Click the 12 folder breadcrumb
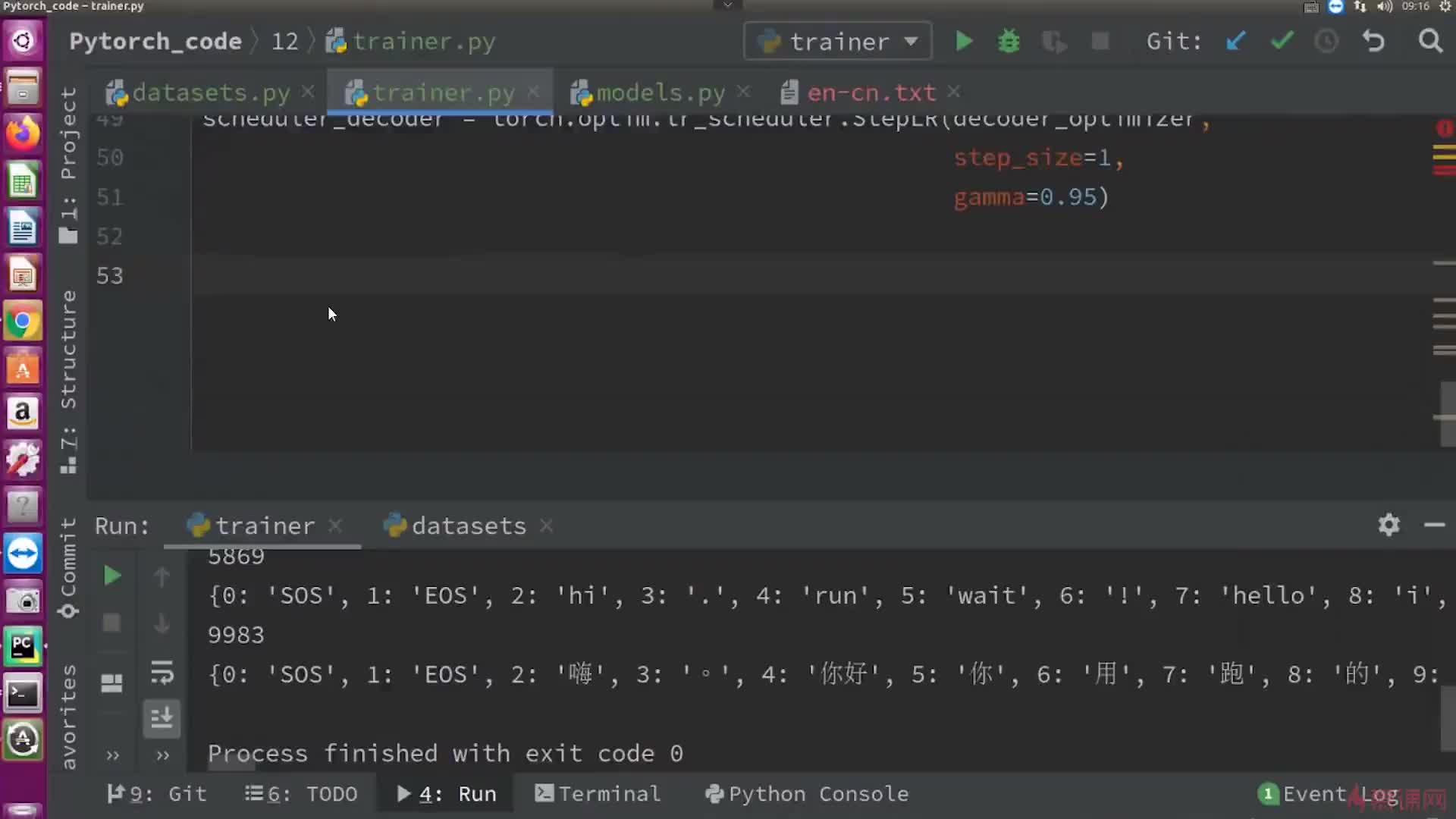1456x819 pixels. tap(285, 41)
